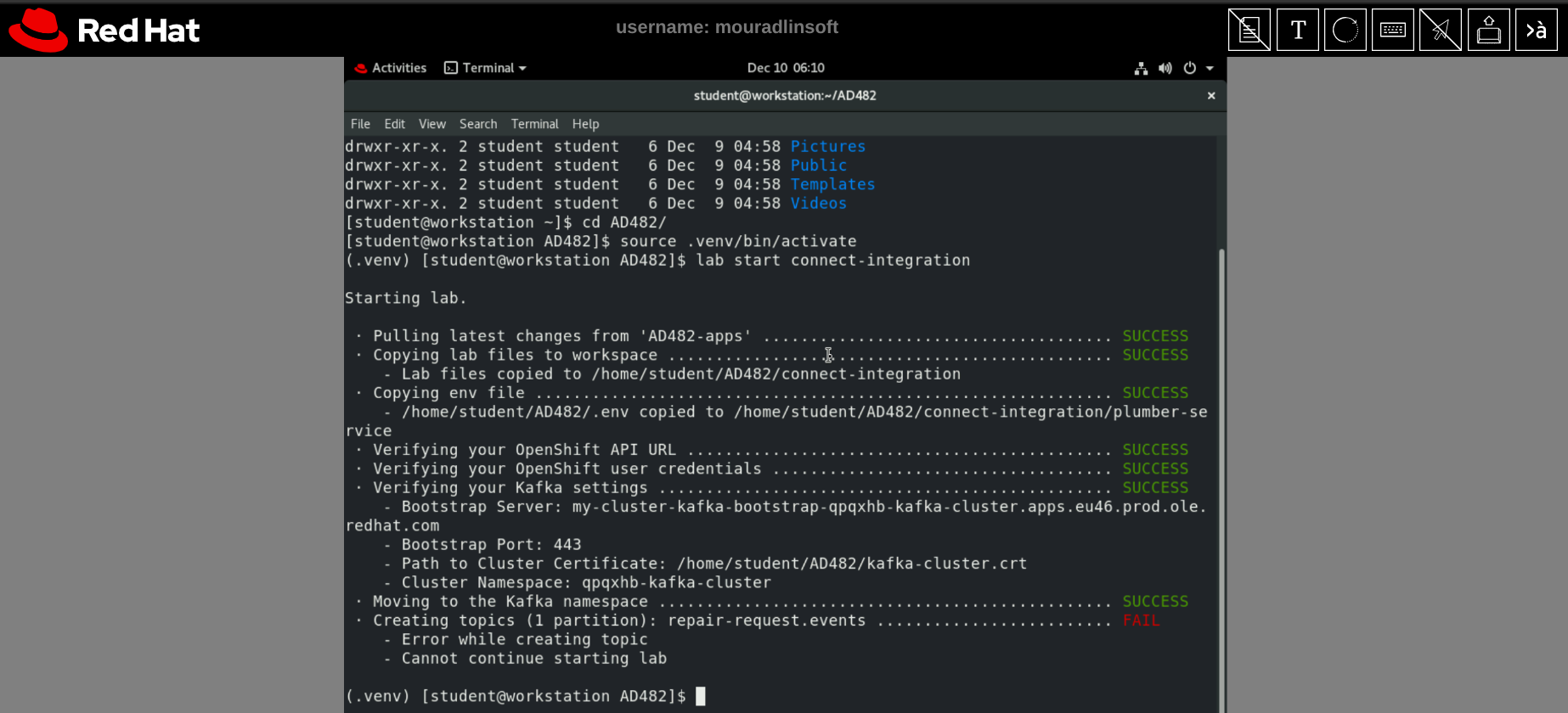Open the Help menu
1568x713 pixels.
585,124
